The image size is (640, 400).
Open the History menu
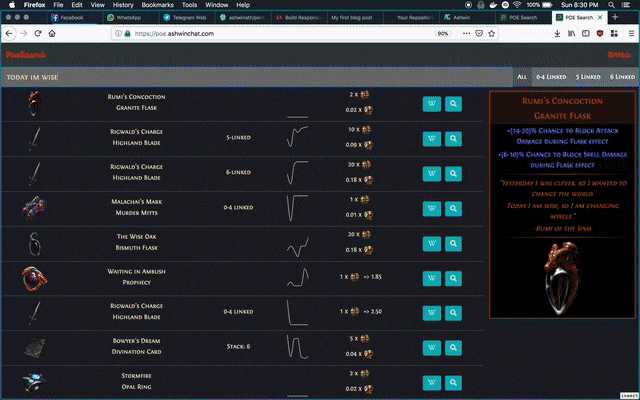[x=123, y=5]
